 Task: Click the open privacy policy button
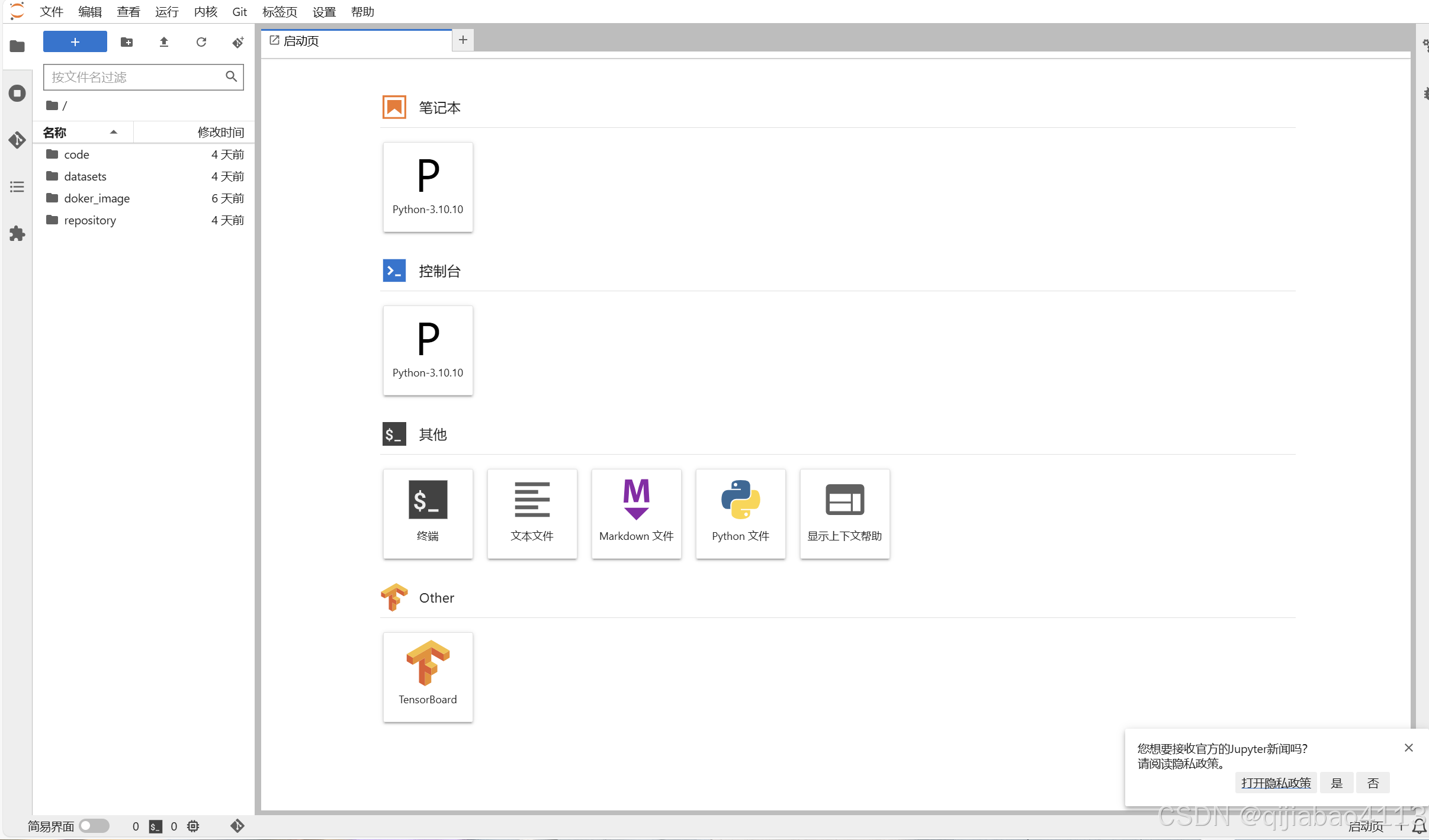1276,783
